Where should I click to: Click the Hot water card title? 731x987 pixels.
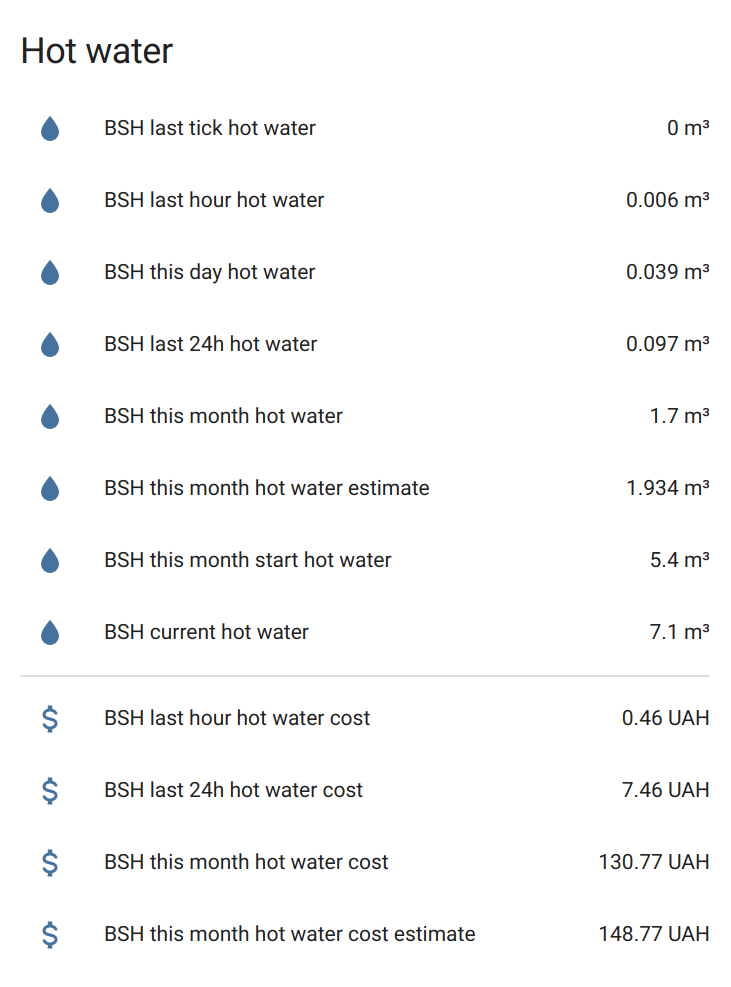click(96, 50)
